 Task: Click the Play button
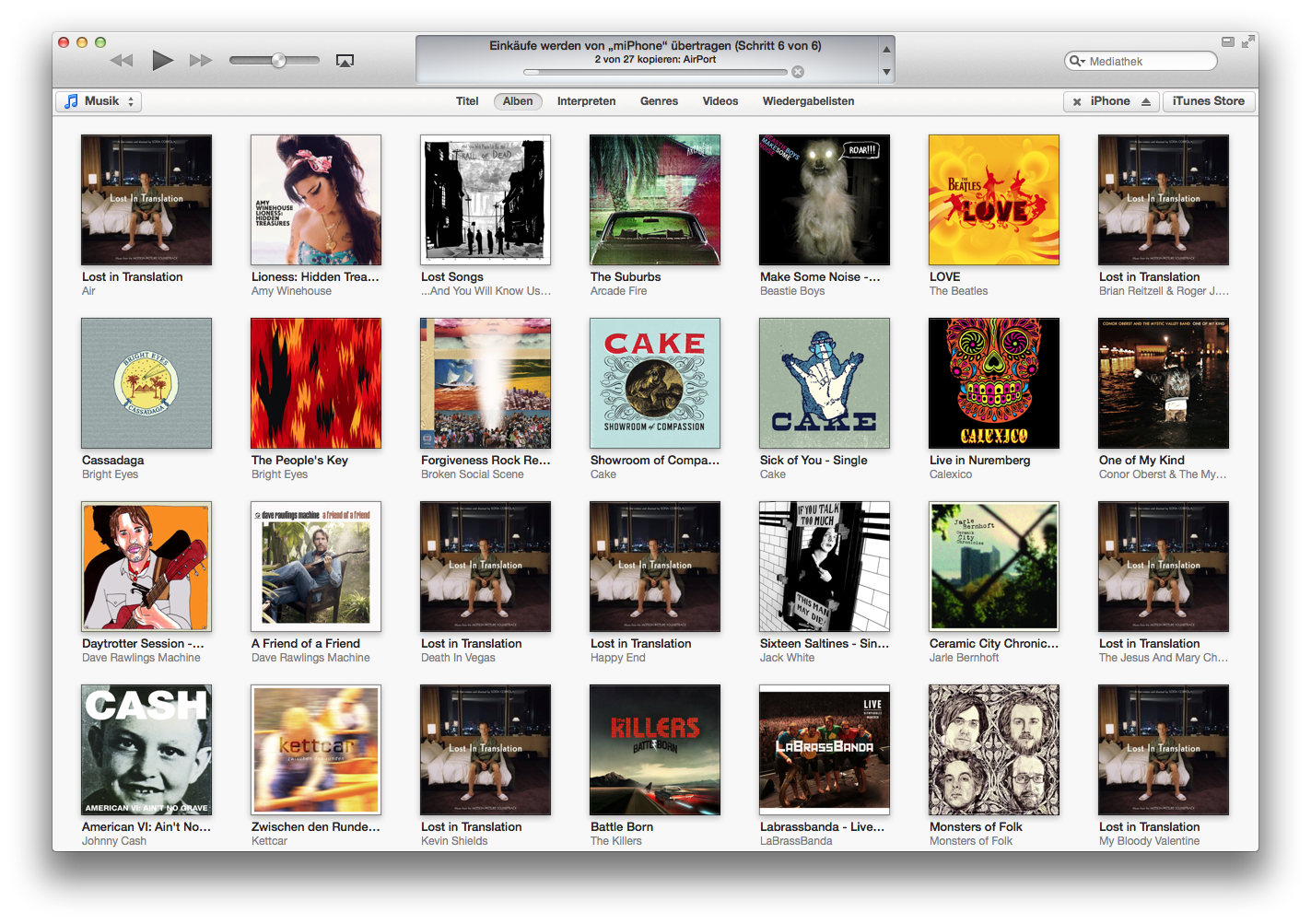click(x=163, y=60)
